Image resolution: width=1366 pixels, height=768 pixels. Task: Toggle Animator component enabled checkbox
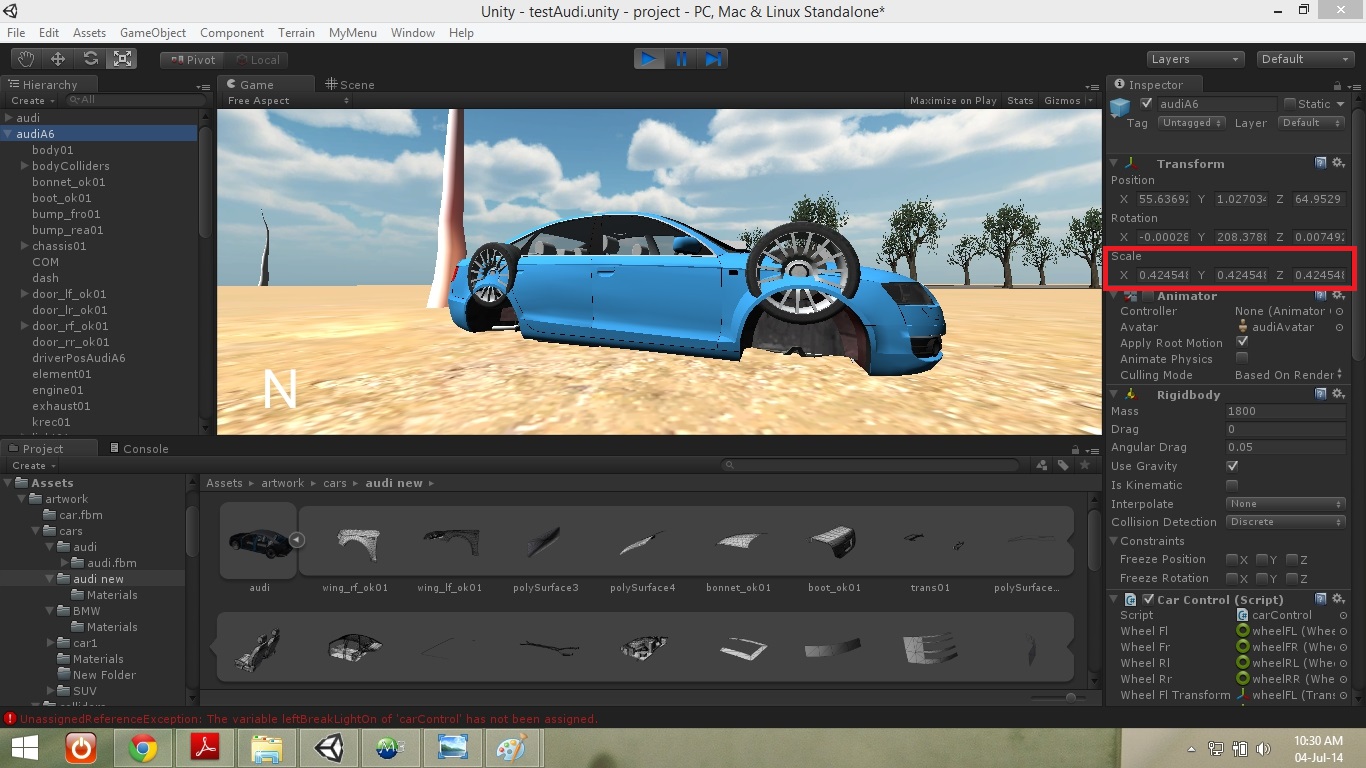(1148, 295)
